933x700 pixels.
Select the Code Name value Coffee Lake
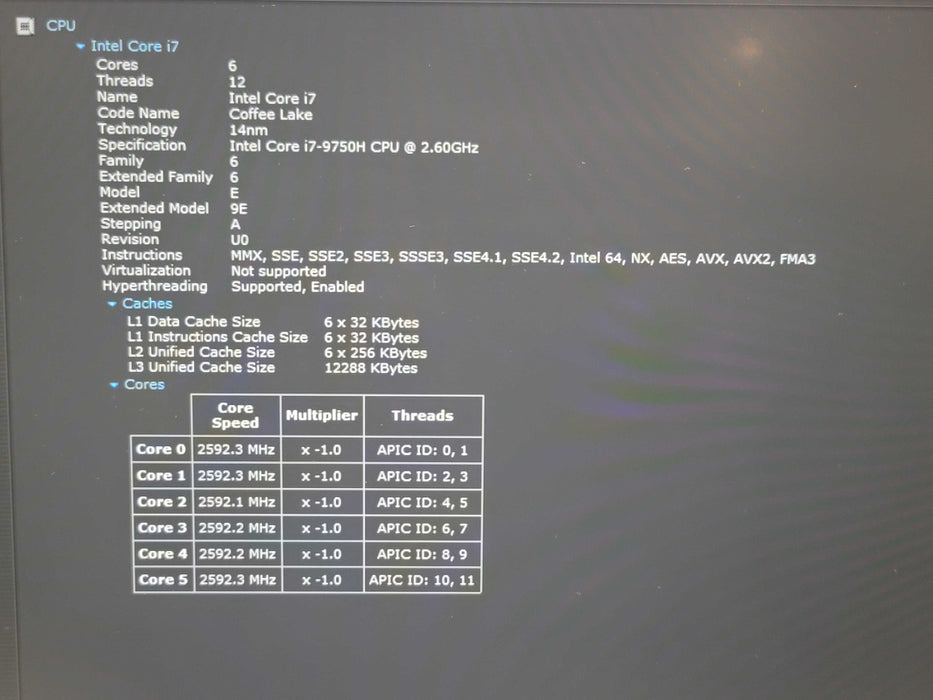click(271, 114)
